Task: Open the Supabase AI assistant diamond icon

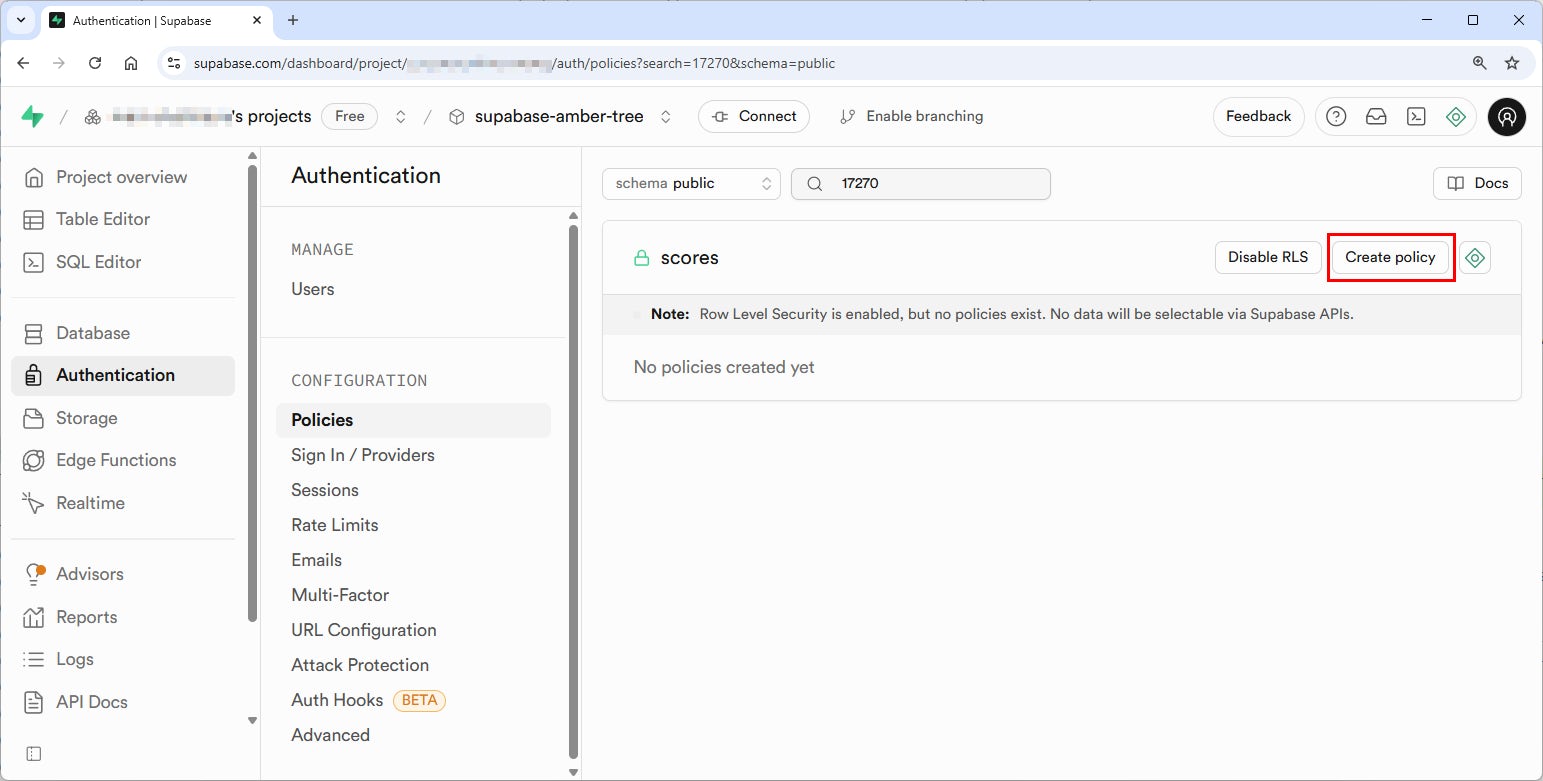Action: pyautogui.click(x=1456, y=116)
